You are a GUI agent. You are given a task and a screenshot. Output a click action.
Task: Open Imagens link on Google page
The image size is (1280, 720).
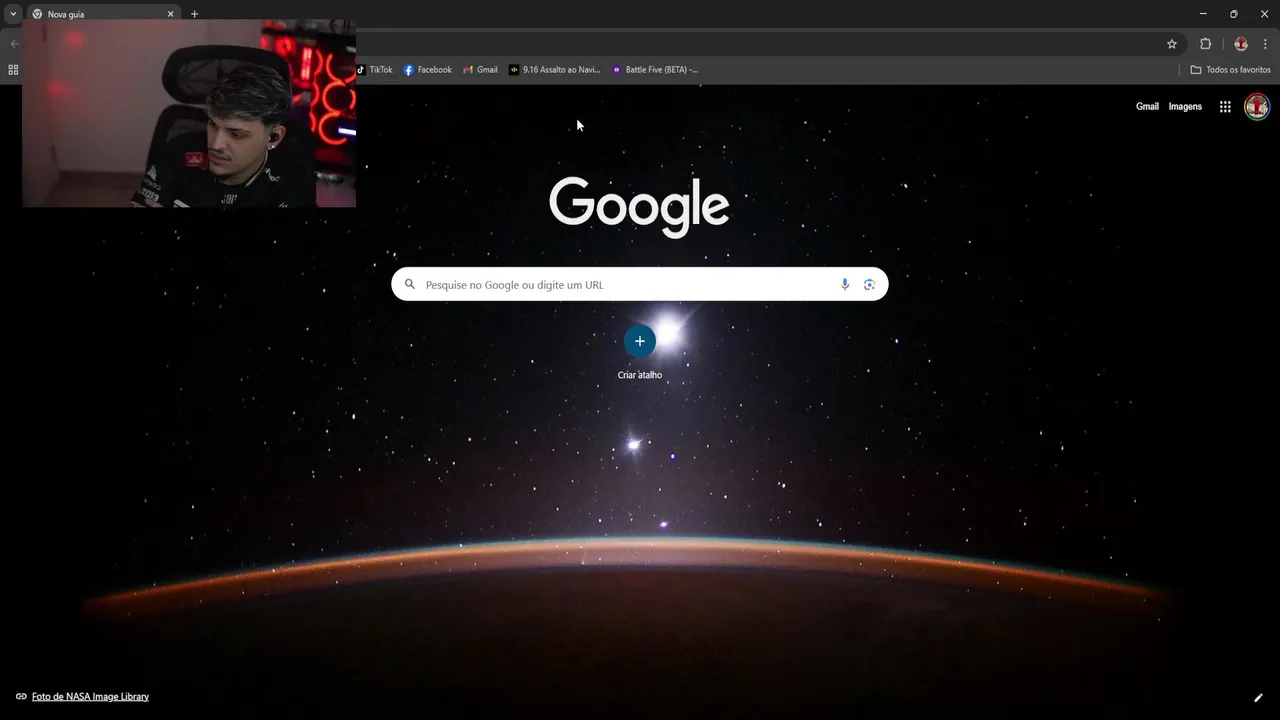point(1185,107)
